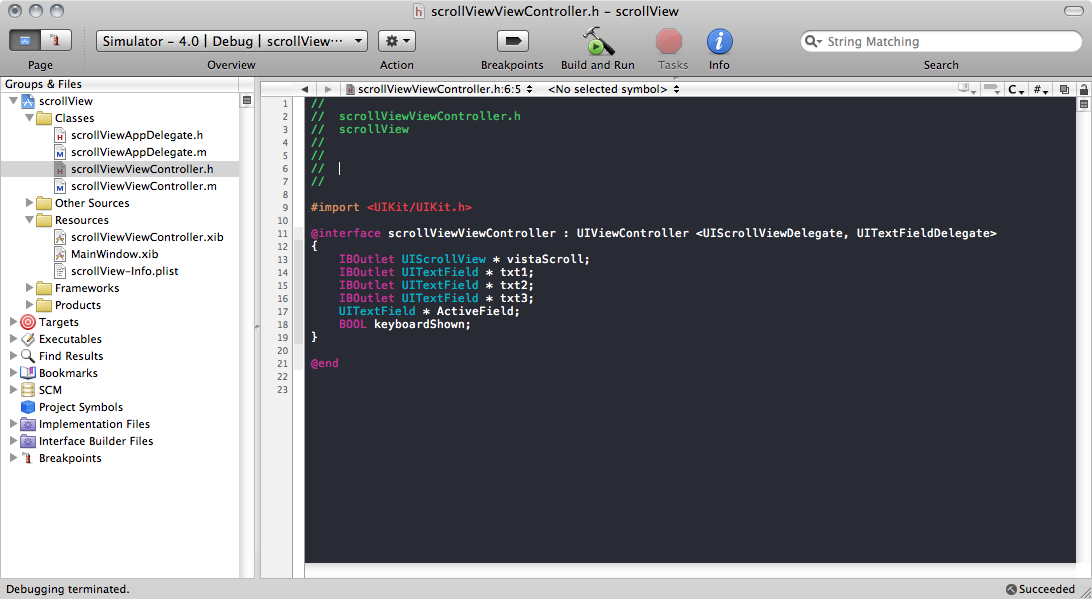1092x599 pixels.
Task: Open the Overview Simulator configuration dropdown
Action: 232,41
